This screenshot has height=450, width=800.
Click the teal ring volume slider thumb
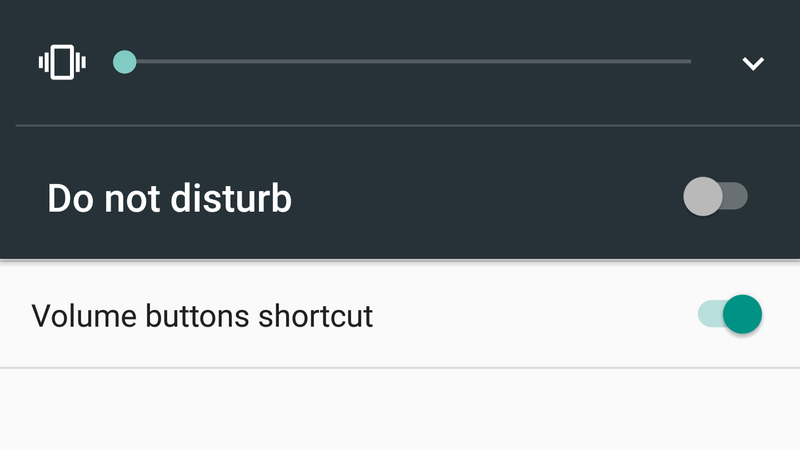[x=124, y=62]
